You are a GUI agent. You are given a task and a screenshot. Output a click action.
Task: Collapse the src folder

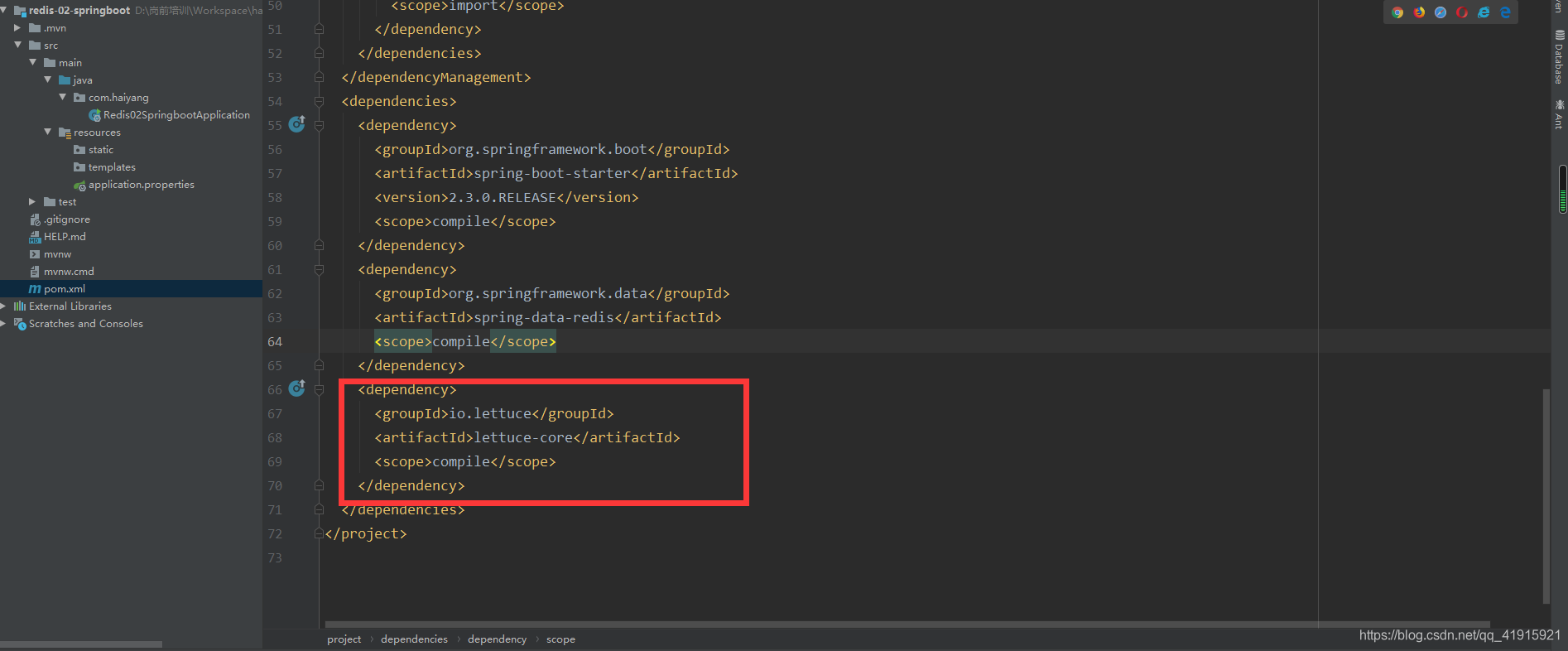17,45
